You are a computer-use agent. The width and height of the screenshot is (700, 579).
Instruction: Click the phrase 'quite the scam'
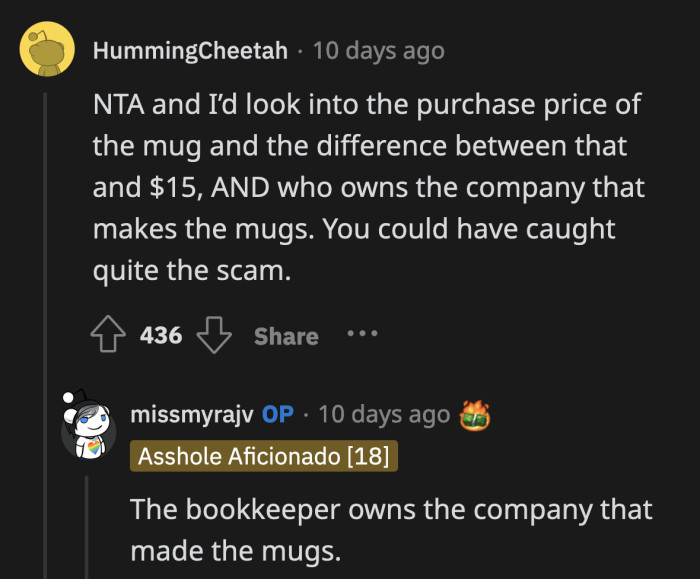191,272
